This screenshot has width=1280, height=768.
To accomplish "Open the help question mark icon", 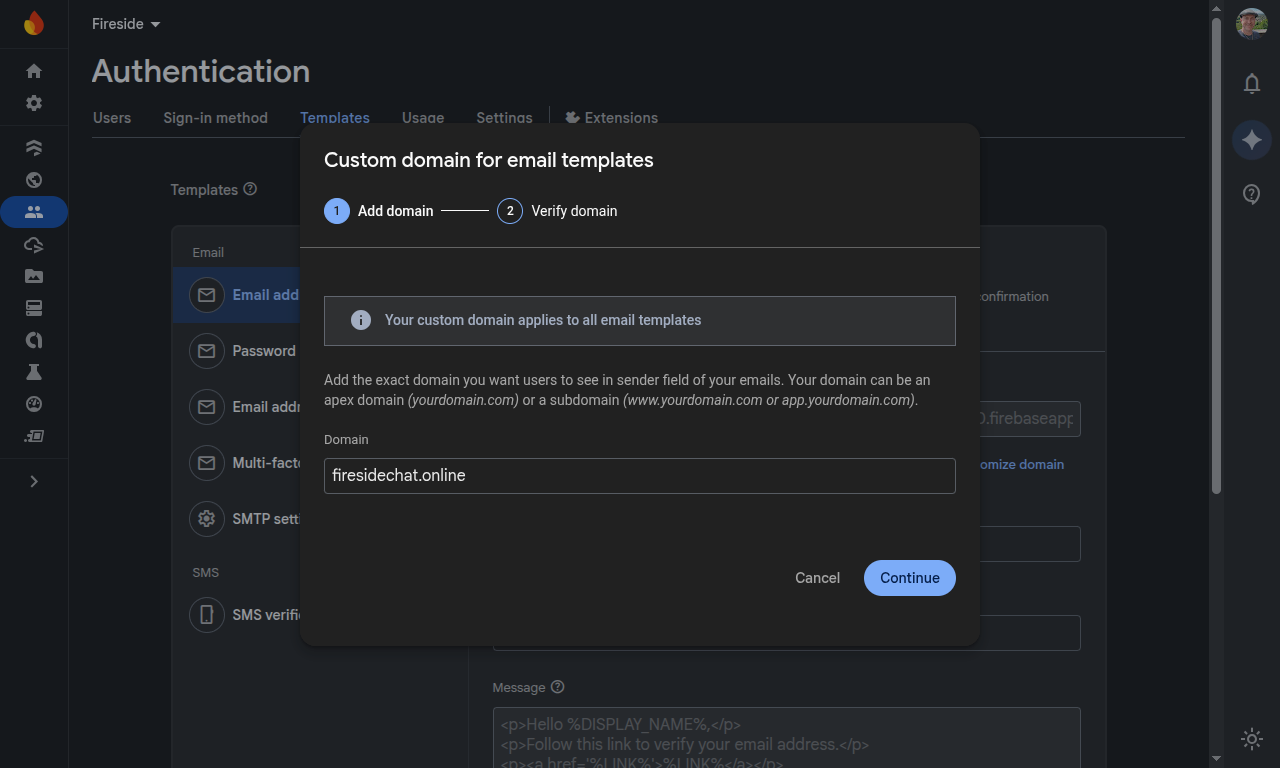I will 1251,194.
